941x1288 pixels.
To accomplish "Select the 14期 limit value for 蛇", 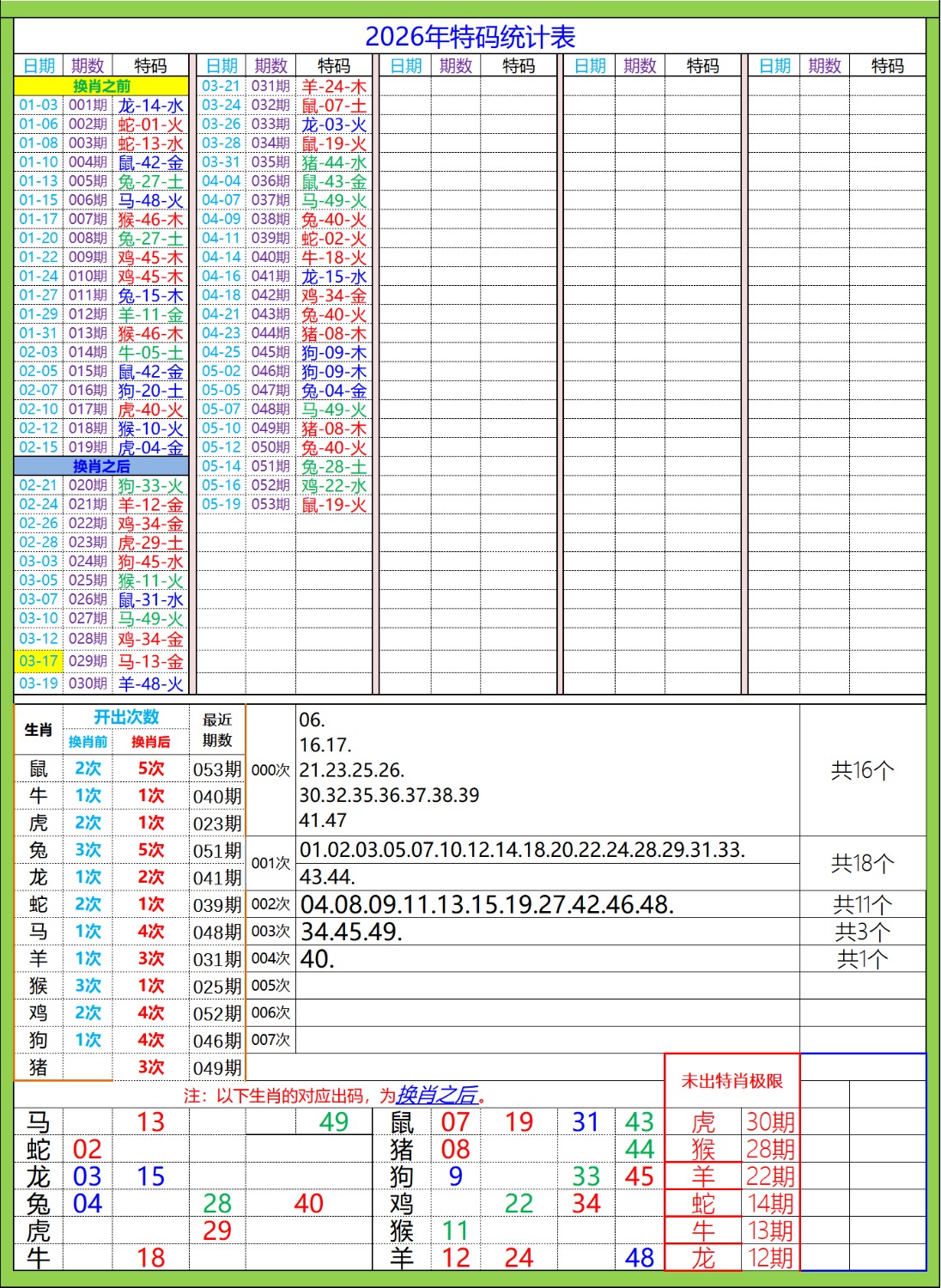I will [770, 1204].
